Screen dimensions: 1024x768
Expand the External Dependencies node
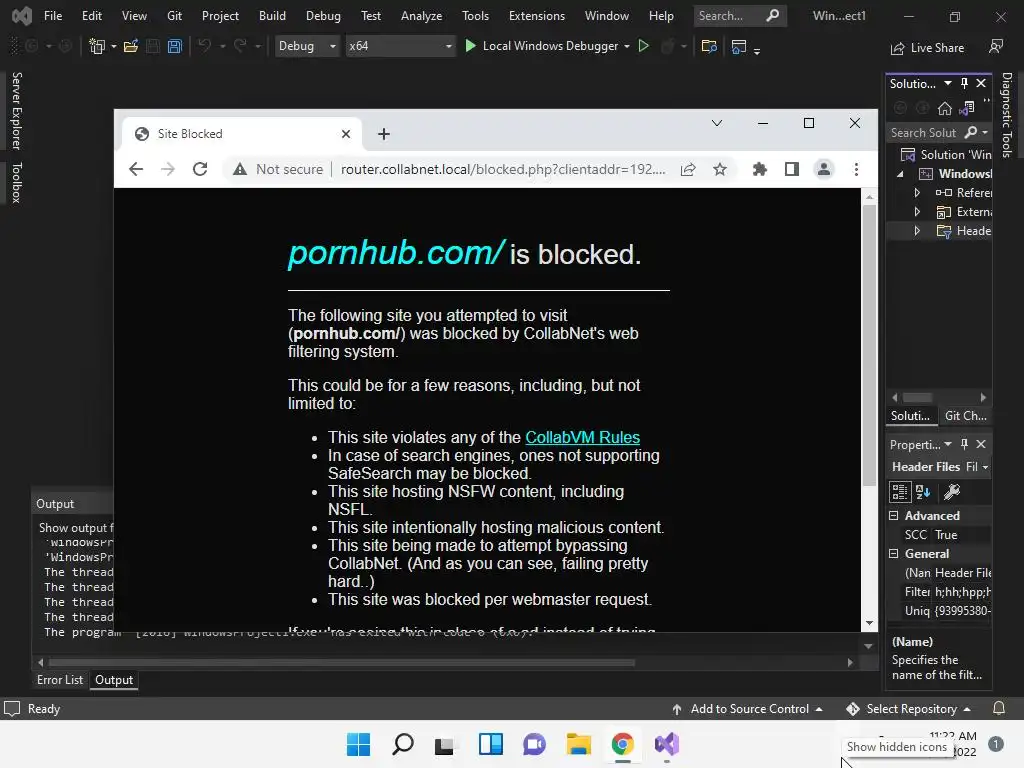tap(917, 212)
